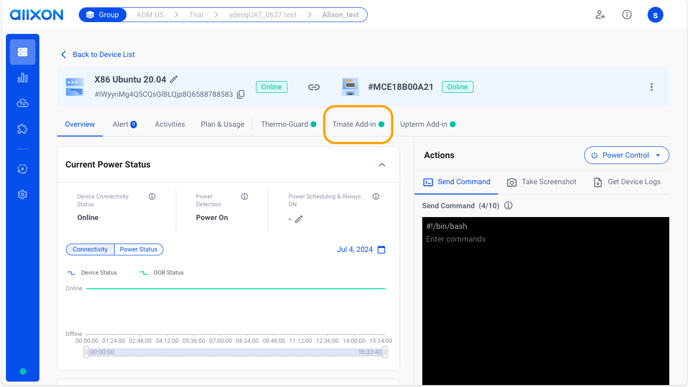
Task: Select the Connectivity chart toggle
Action: (90, 249)
